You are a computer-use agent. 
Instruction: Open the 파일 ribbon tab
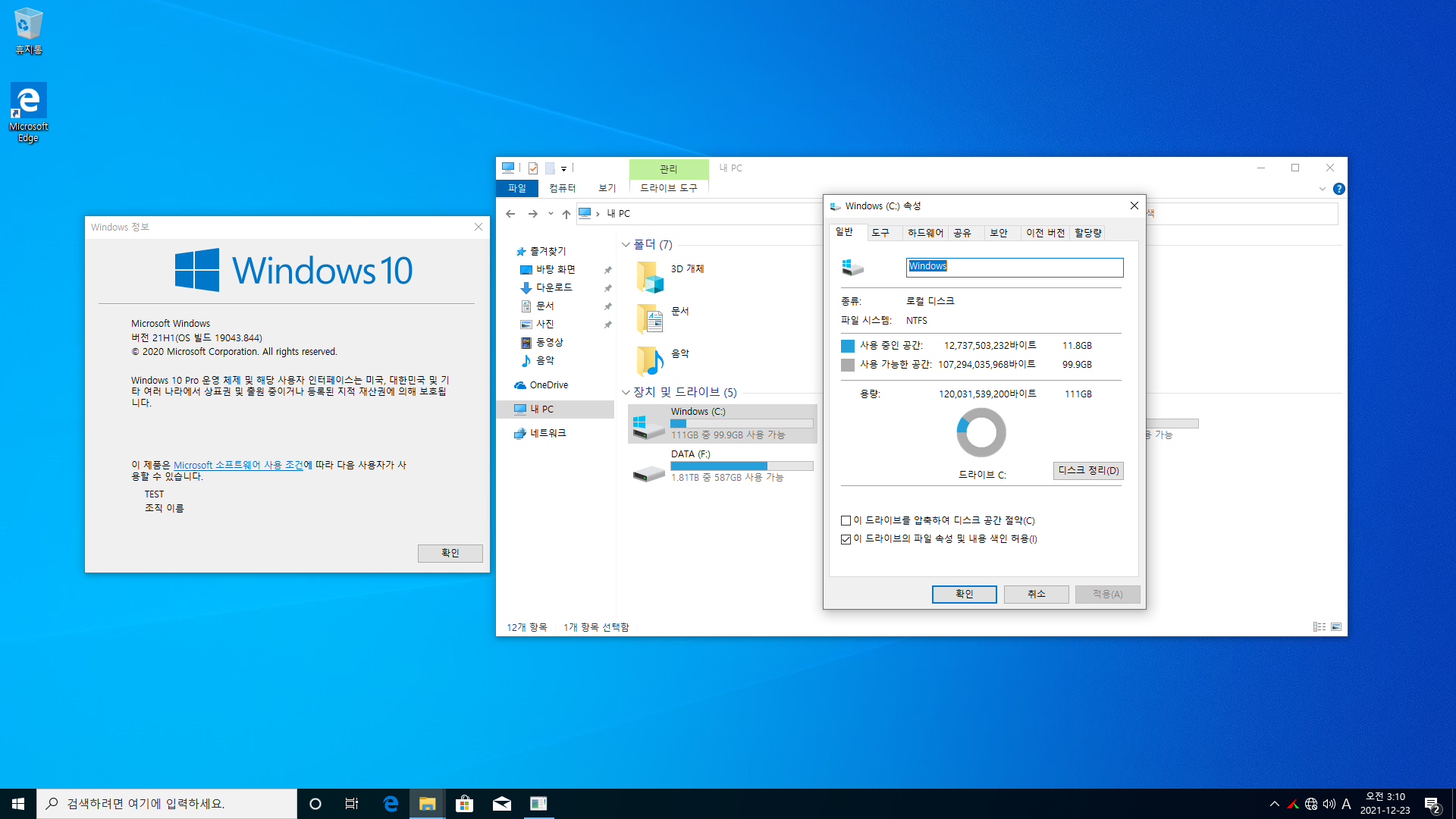(517, 188)
